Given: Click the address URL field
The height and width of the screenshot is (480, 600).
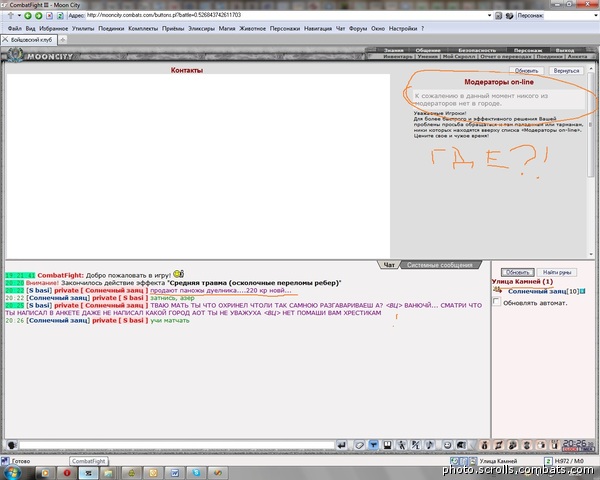Looking at the screenshot, I should [285, 15].
